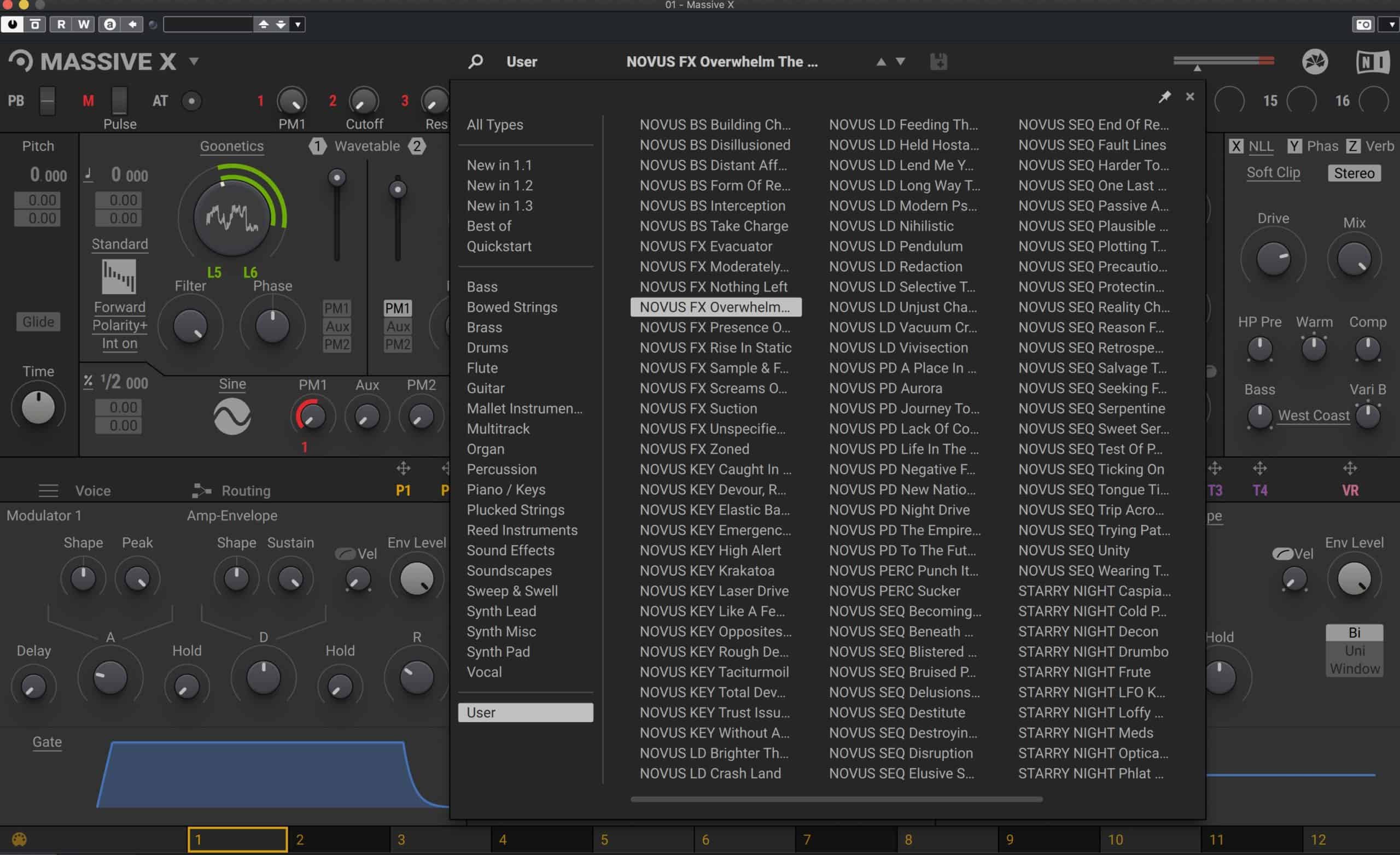Load preset NOVUS KEY Krakatoa

point(707,570)
